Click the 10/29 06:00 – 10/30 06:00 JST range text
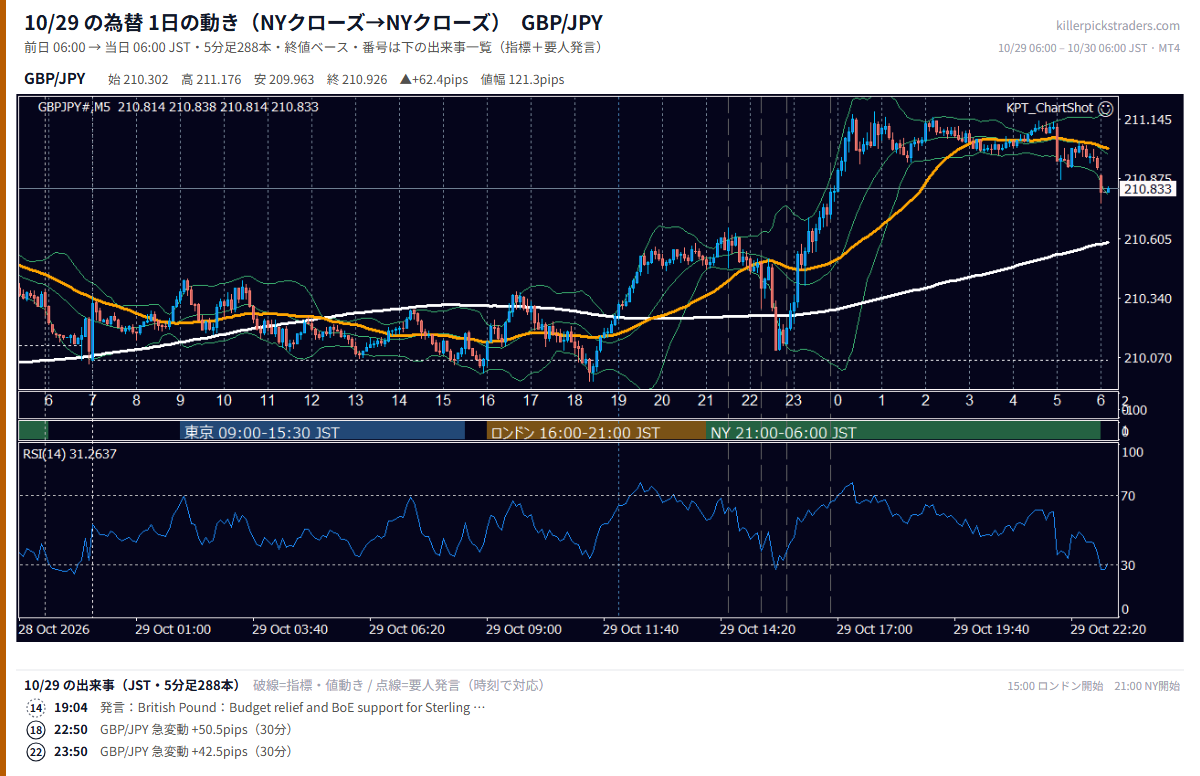 1089,48
